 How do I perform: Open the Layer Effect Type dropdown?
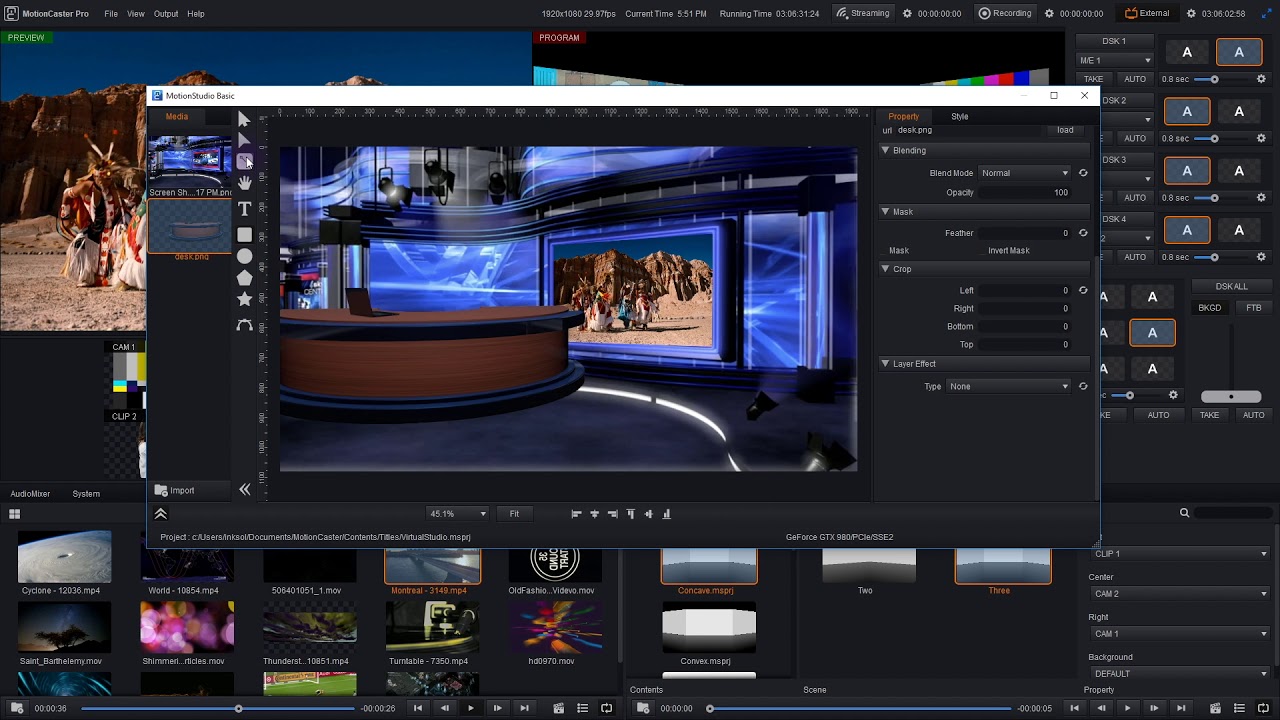coord(1007,386)
